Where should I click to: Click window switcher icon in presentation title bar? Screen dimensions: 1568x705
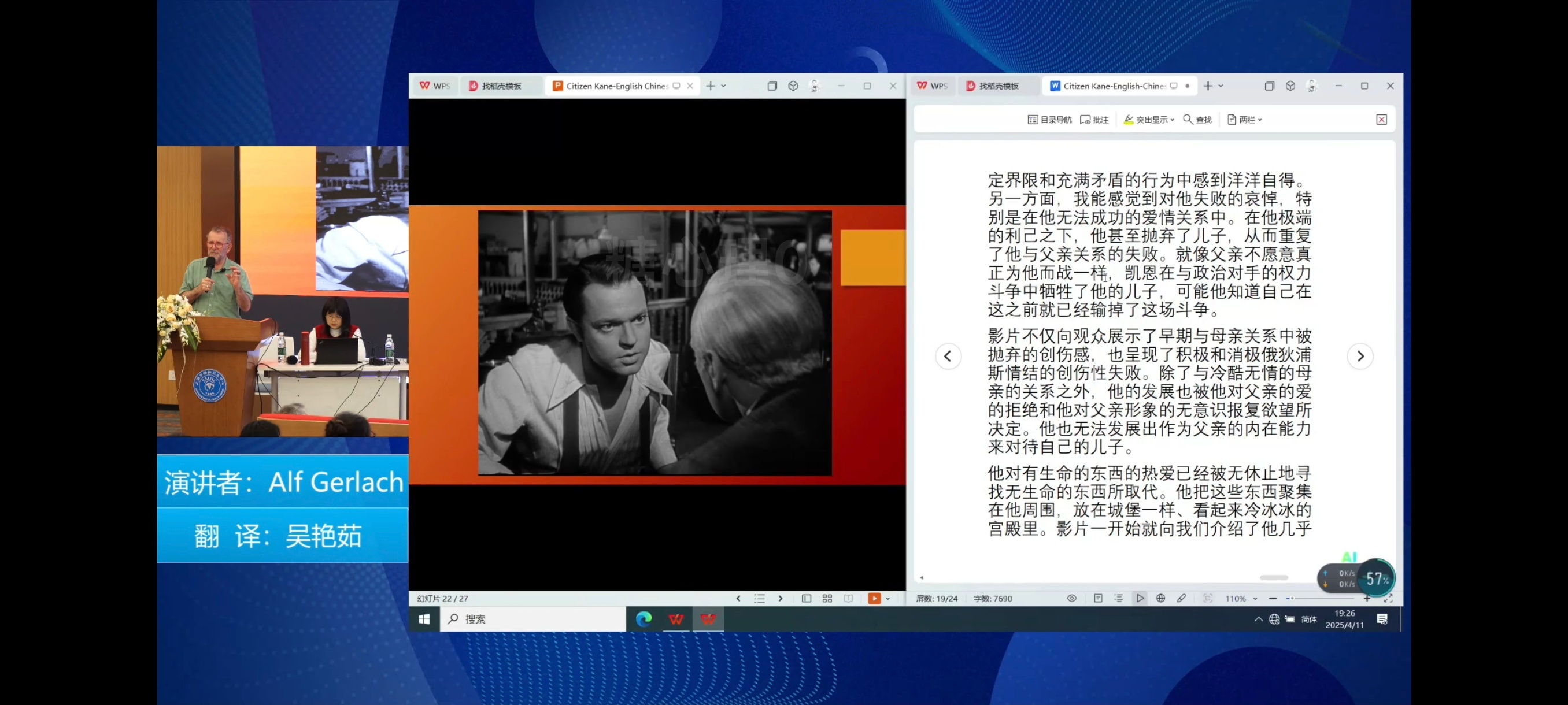click(x=772, y=86)
